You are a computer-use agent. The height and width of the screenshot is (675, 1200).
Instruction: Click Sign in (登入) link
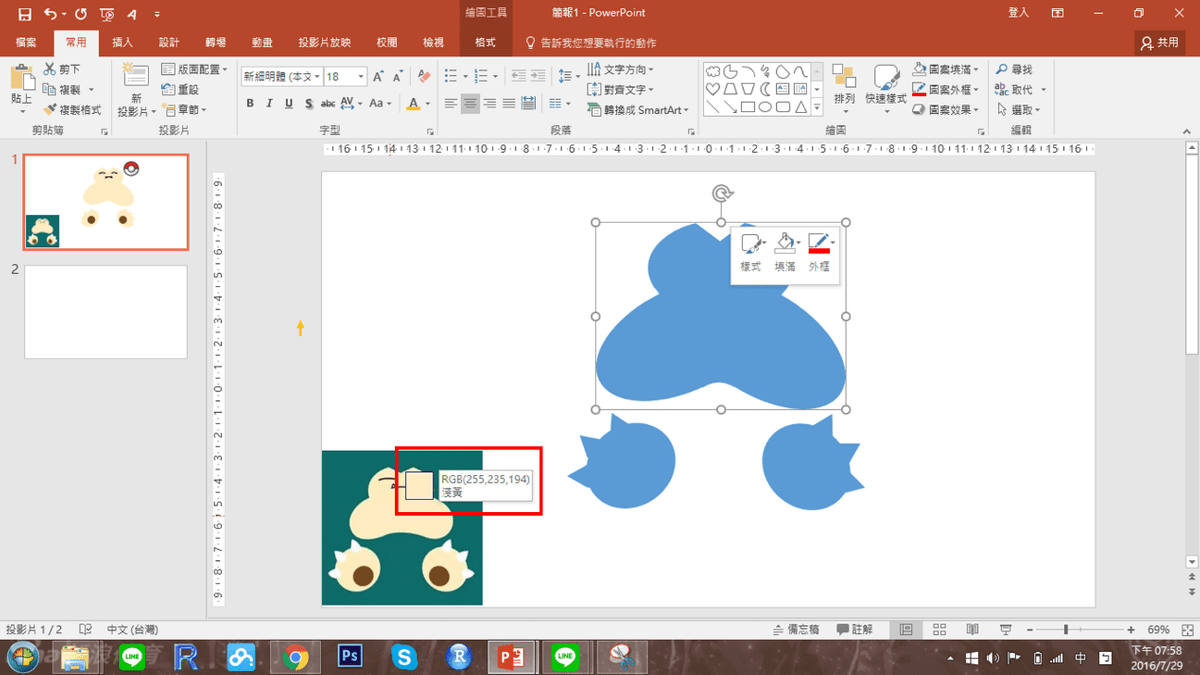point(1018,13)
